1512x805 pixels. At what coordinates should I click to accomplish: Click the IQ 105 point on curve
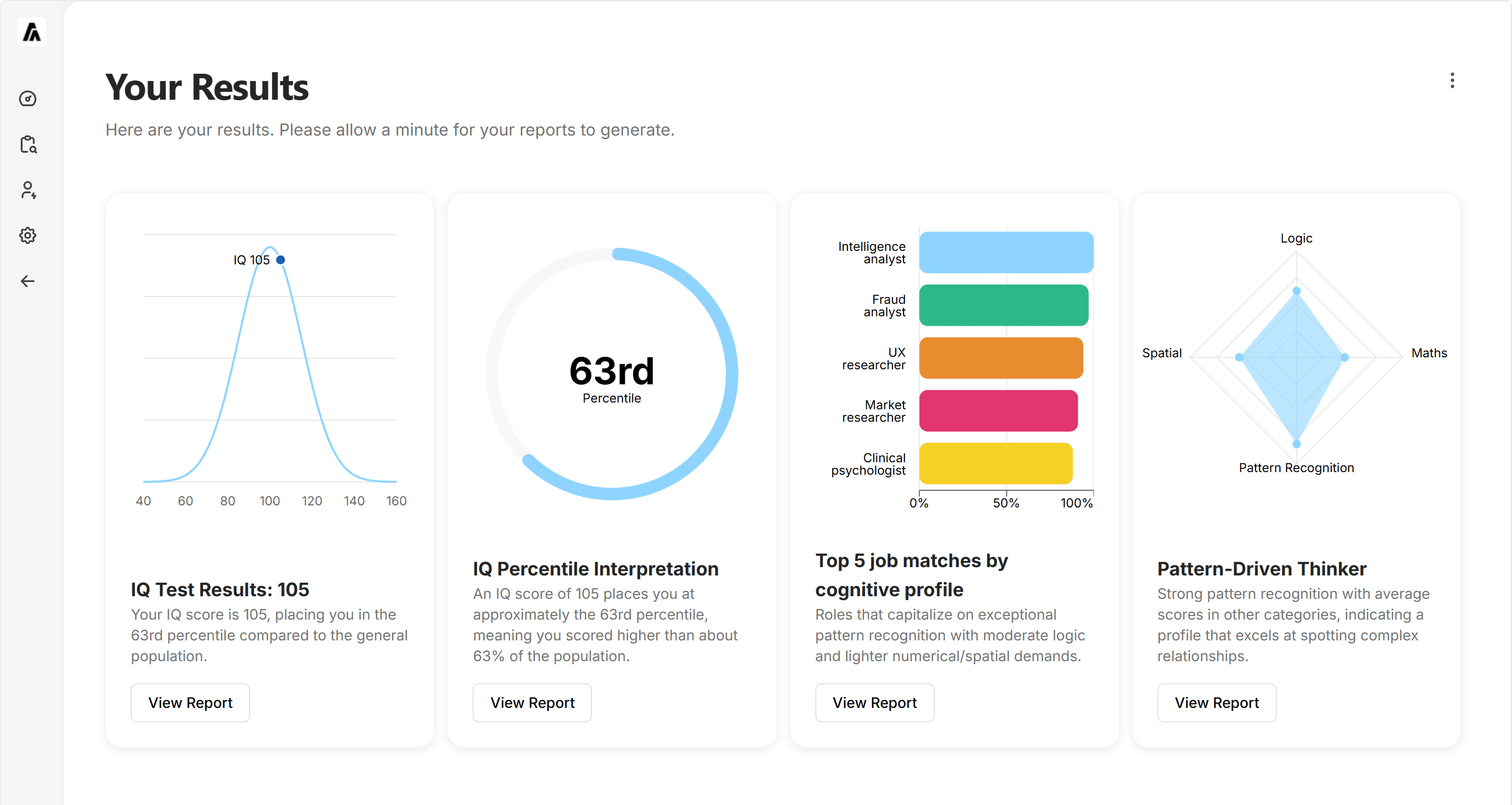pyautogui.click(x=280, y=260)
